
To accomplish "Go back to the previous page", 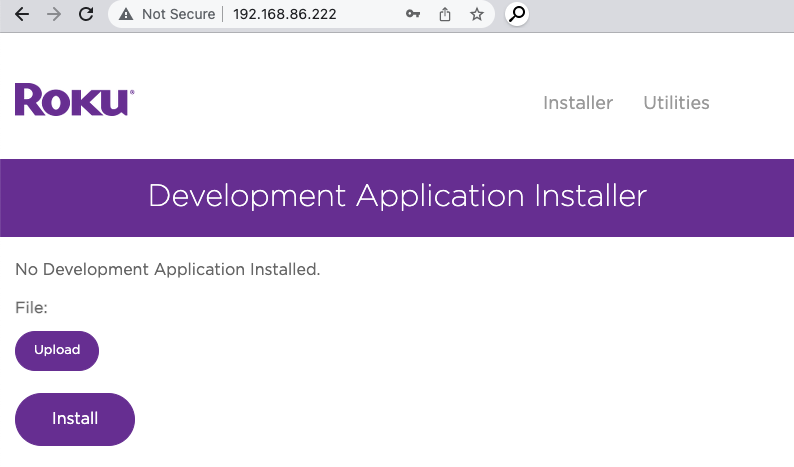I will point(22,14).
